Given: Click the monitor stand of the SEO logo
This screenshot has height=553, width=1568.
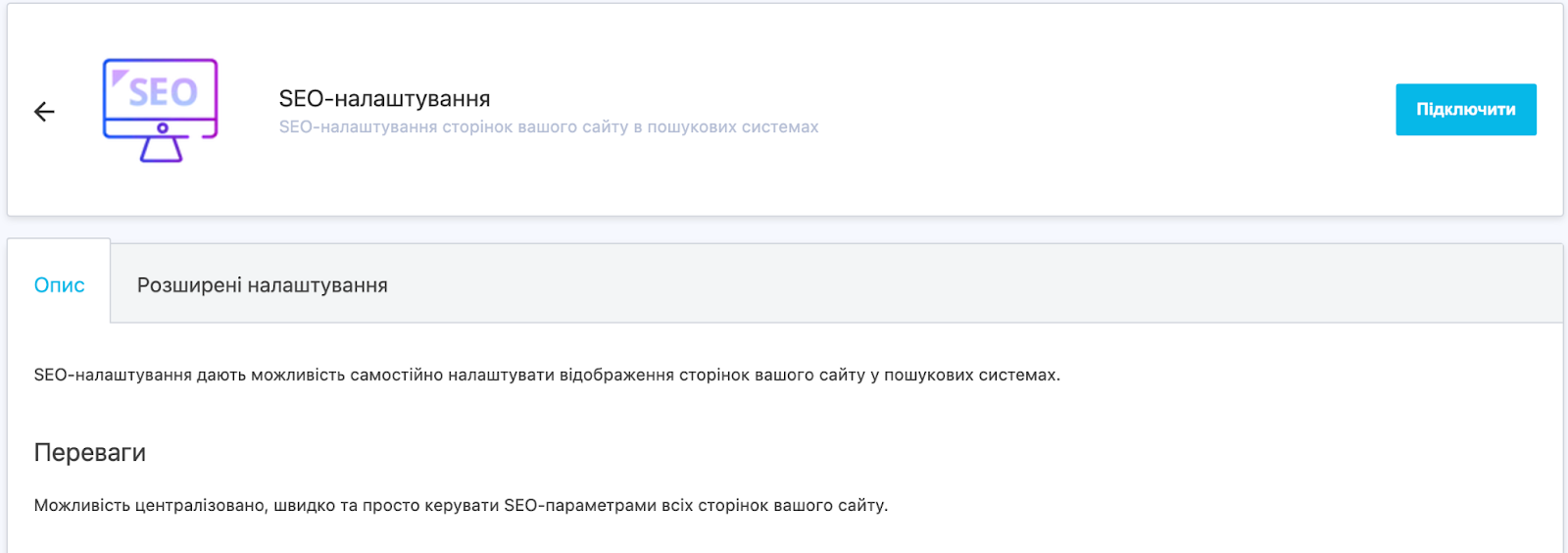Looking at the screenshot, I should [x=162, y=149].
